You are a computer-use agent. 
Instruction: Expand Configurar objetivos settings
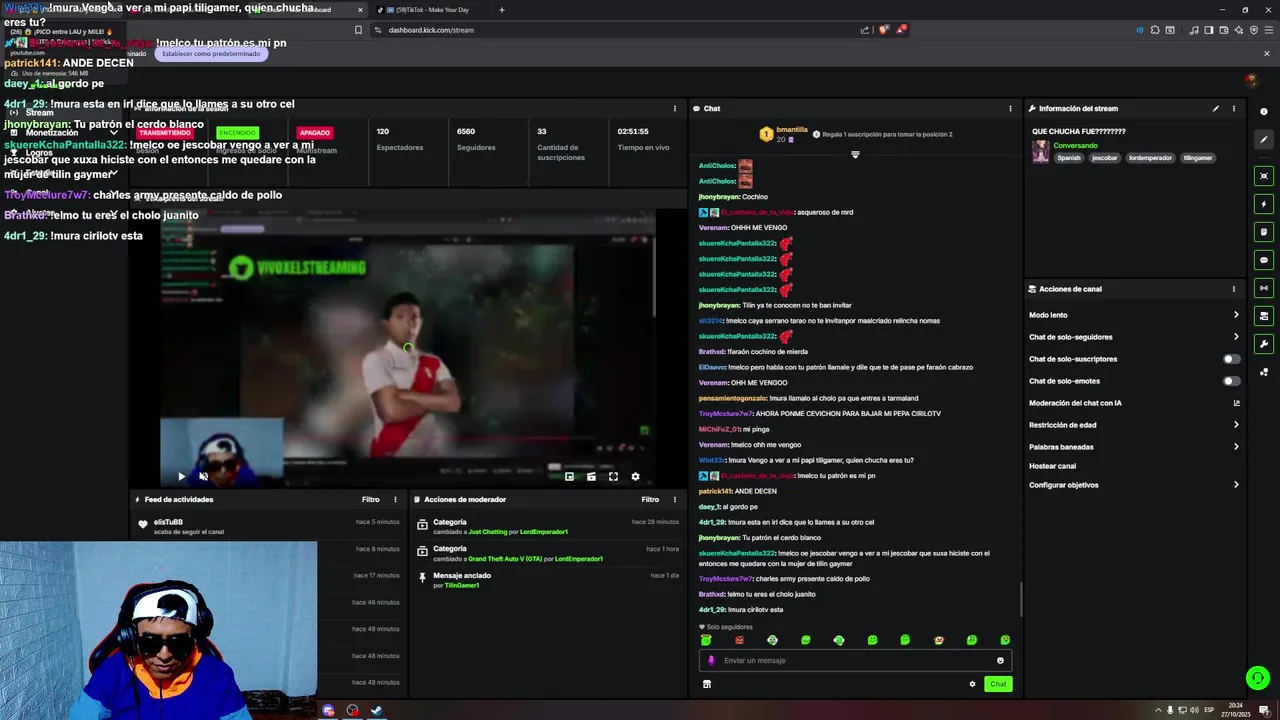(x=1135, y=485)
